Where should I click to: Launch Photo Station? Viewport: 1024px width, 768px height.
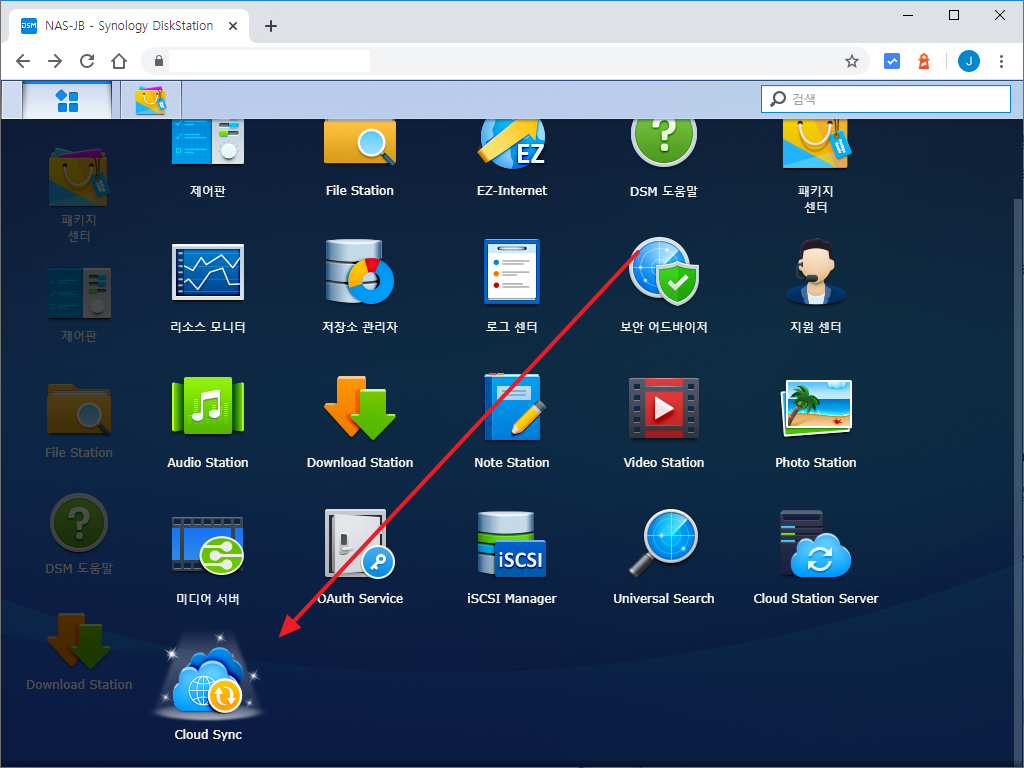tap(816, 408)
